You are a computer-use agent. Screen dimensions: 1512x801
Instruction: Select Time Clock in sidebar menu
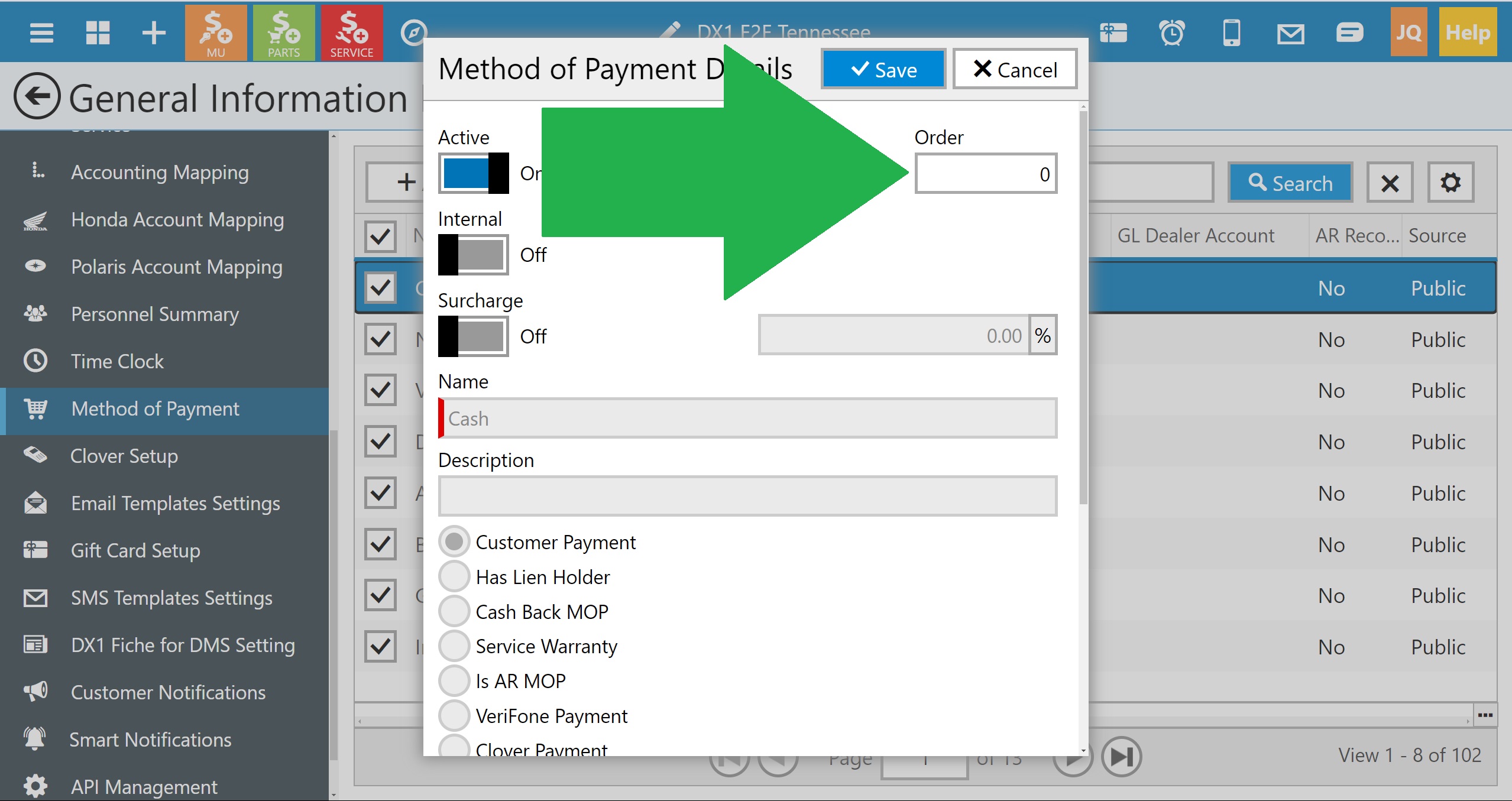pyautogui.click(x=117, y=361)
